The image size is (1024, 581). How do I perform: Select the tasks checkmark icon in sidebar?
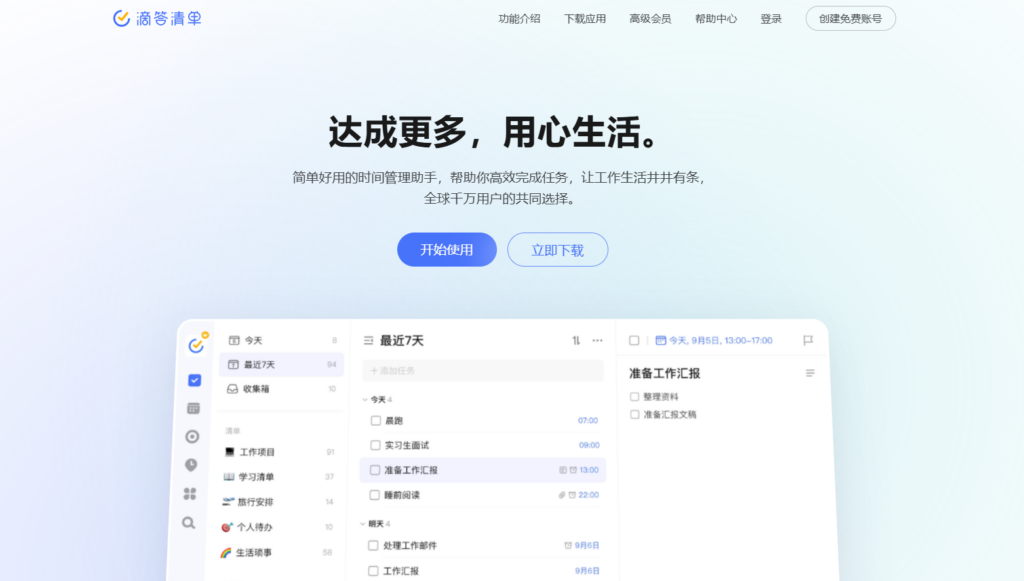[x=193, y=380]
